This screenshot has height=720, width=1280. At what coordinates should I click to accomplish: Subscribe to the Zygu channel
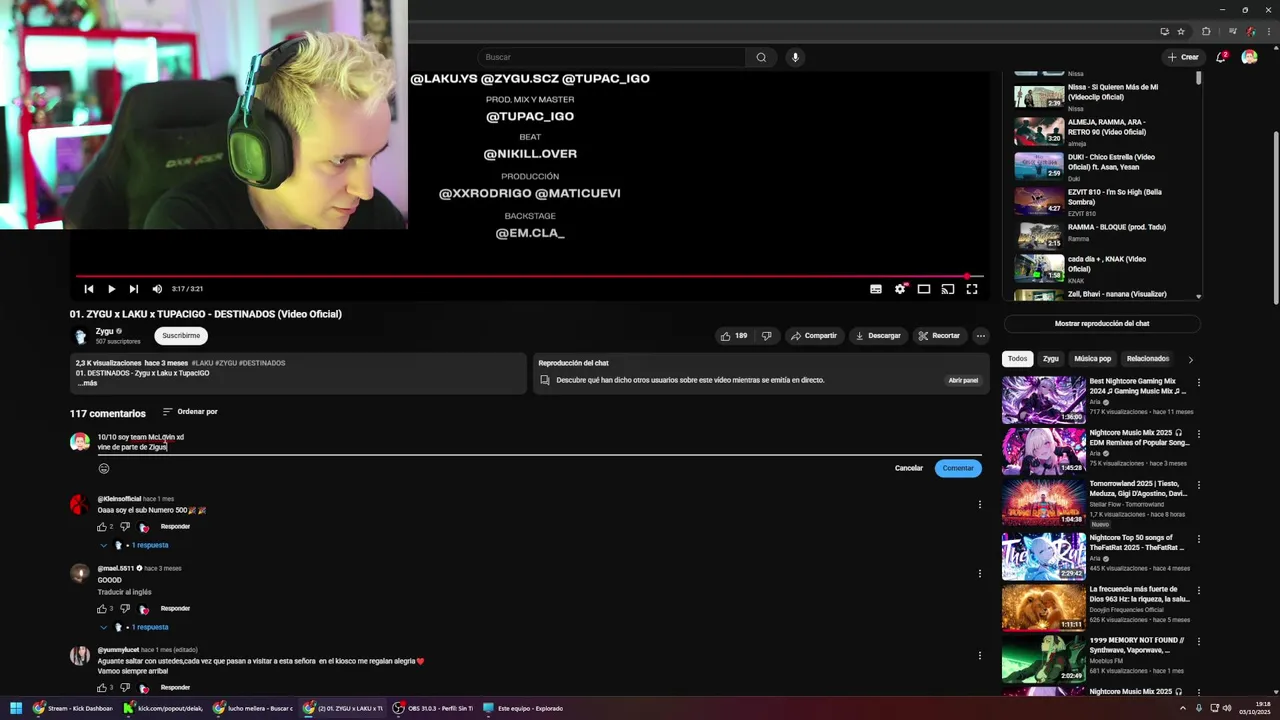[181, 336]
